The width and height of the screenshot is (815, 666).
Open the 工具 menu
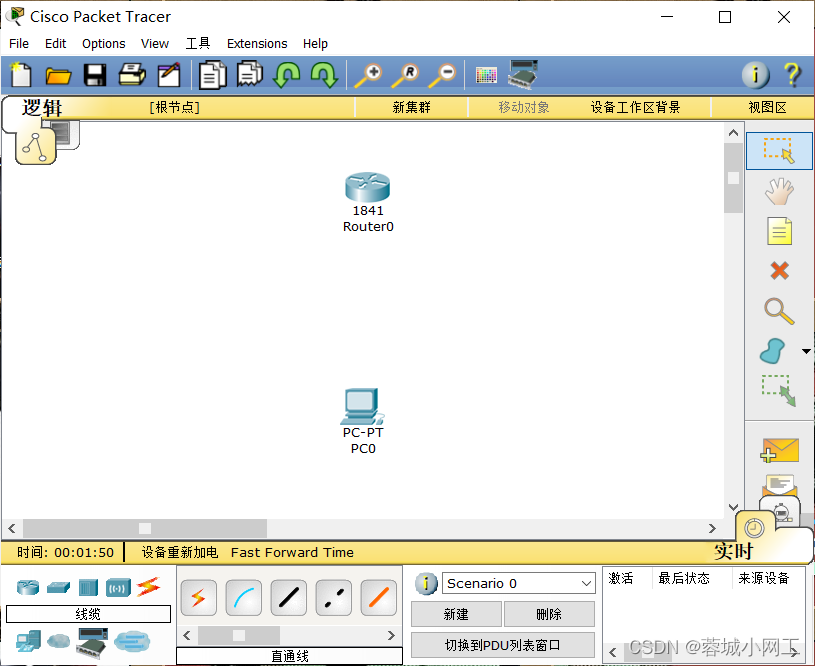pyautogui.click(x=198, y=44)
